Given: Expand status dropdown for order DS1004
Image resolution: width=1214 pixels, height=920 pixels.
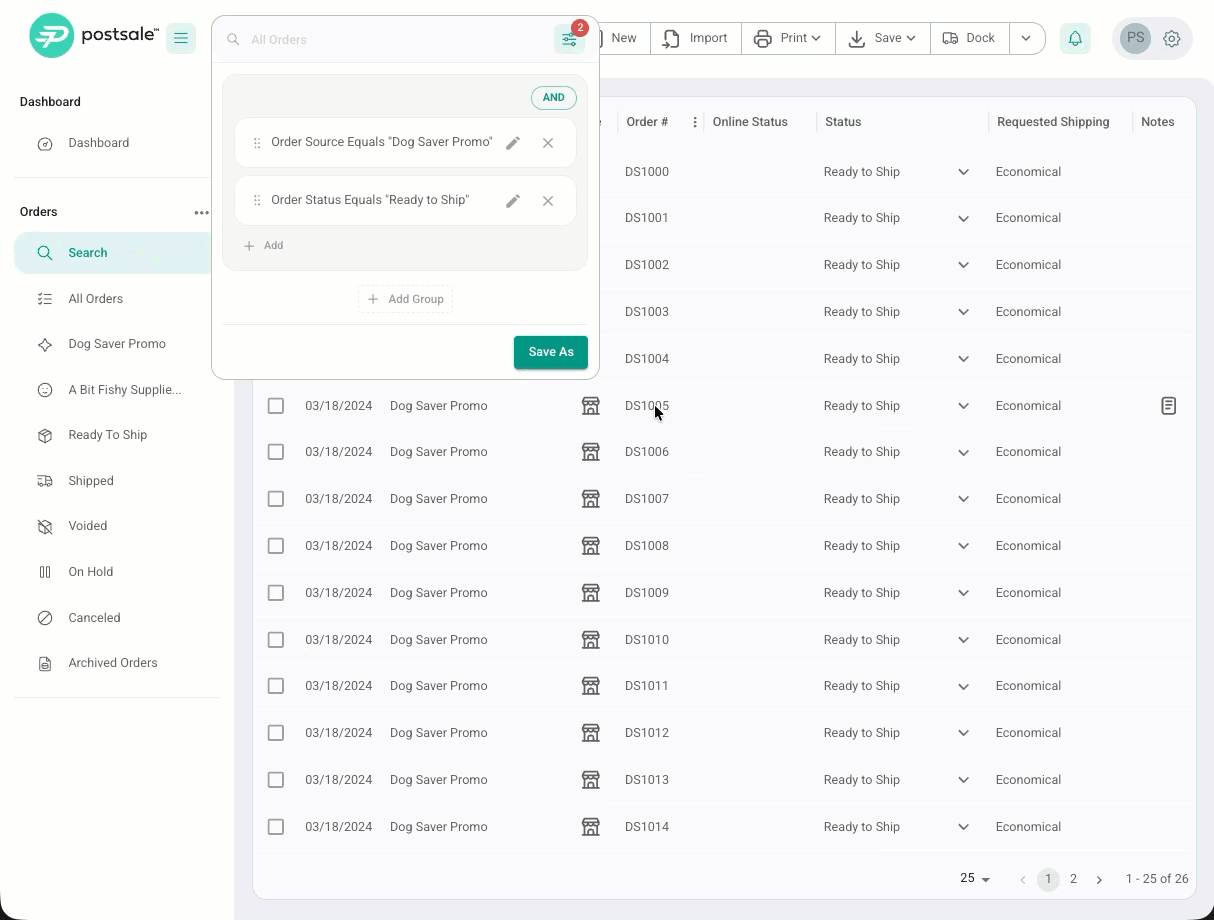Looking at the screenshot, I should (x=964, y=359).
